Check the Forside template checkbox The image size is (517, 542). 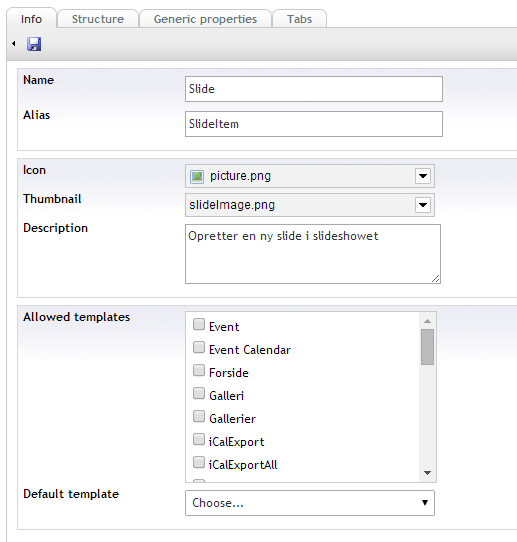[x=199, y=370]
